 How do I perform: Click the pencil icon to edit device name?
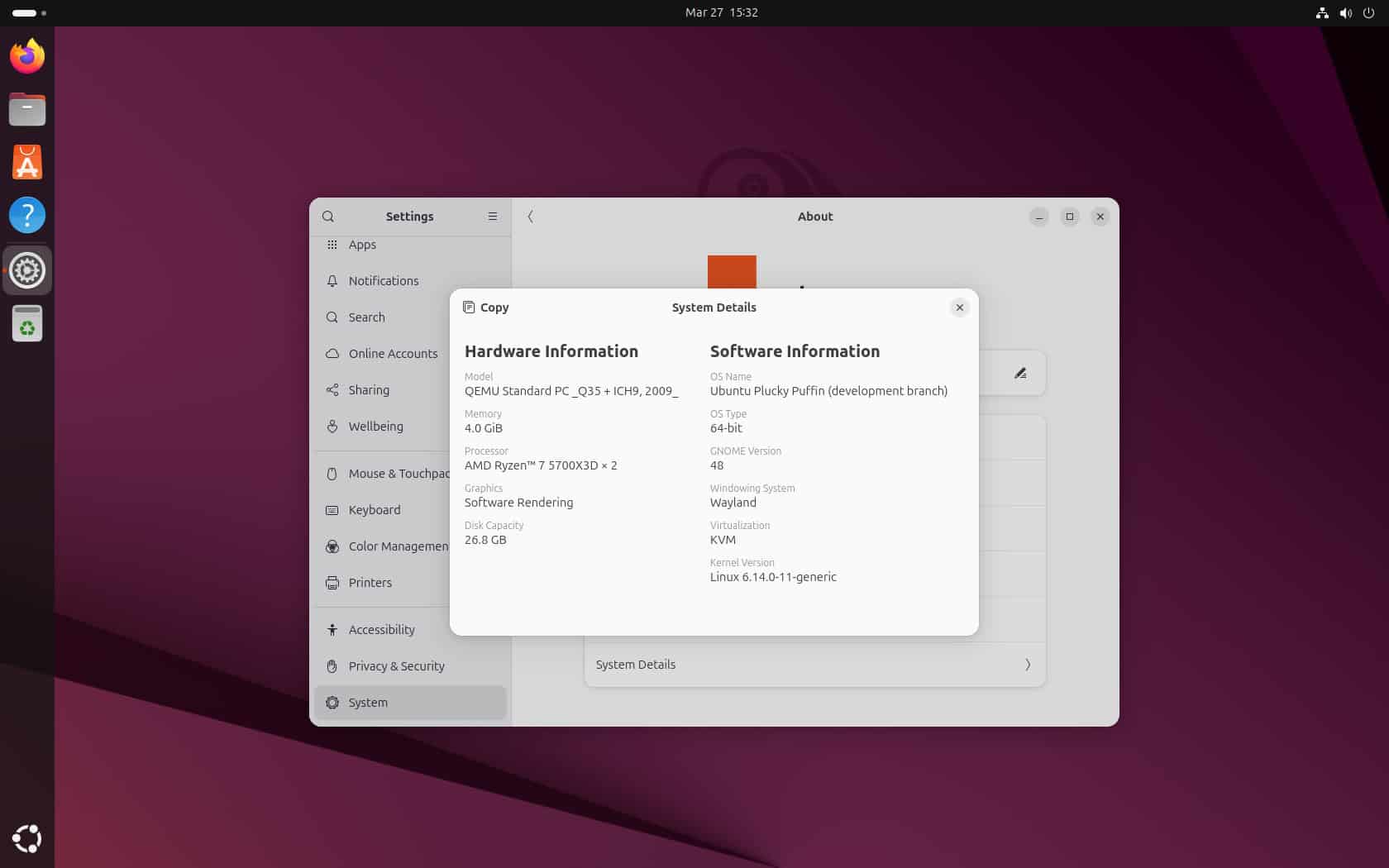tap(1020, 373)
